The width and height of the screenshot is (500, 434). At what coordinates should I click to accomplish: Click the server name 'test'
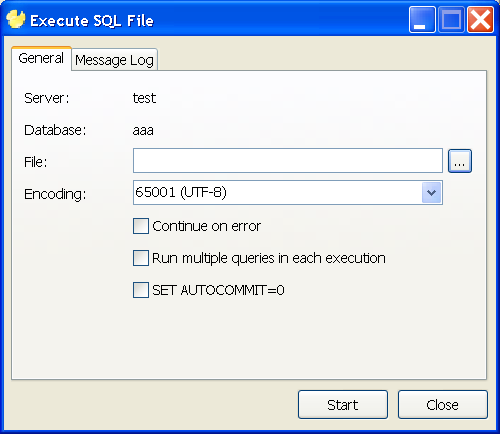[x=144, y=98]
